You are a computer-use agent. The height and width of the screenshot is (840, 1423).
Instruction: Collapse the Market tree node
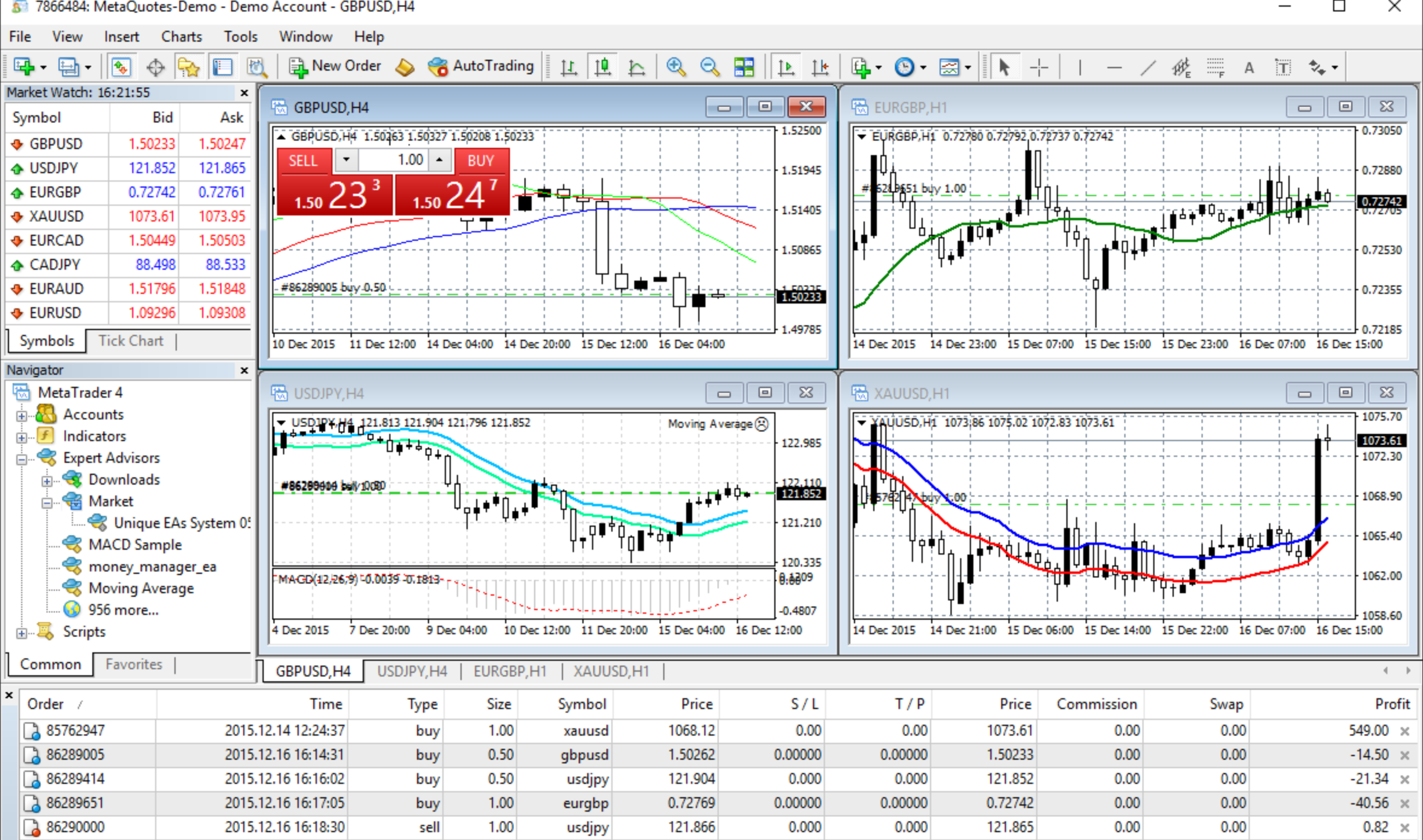coord(47,503)
